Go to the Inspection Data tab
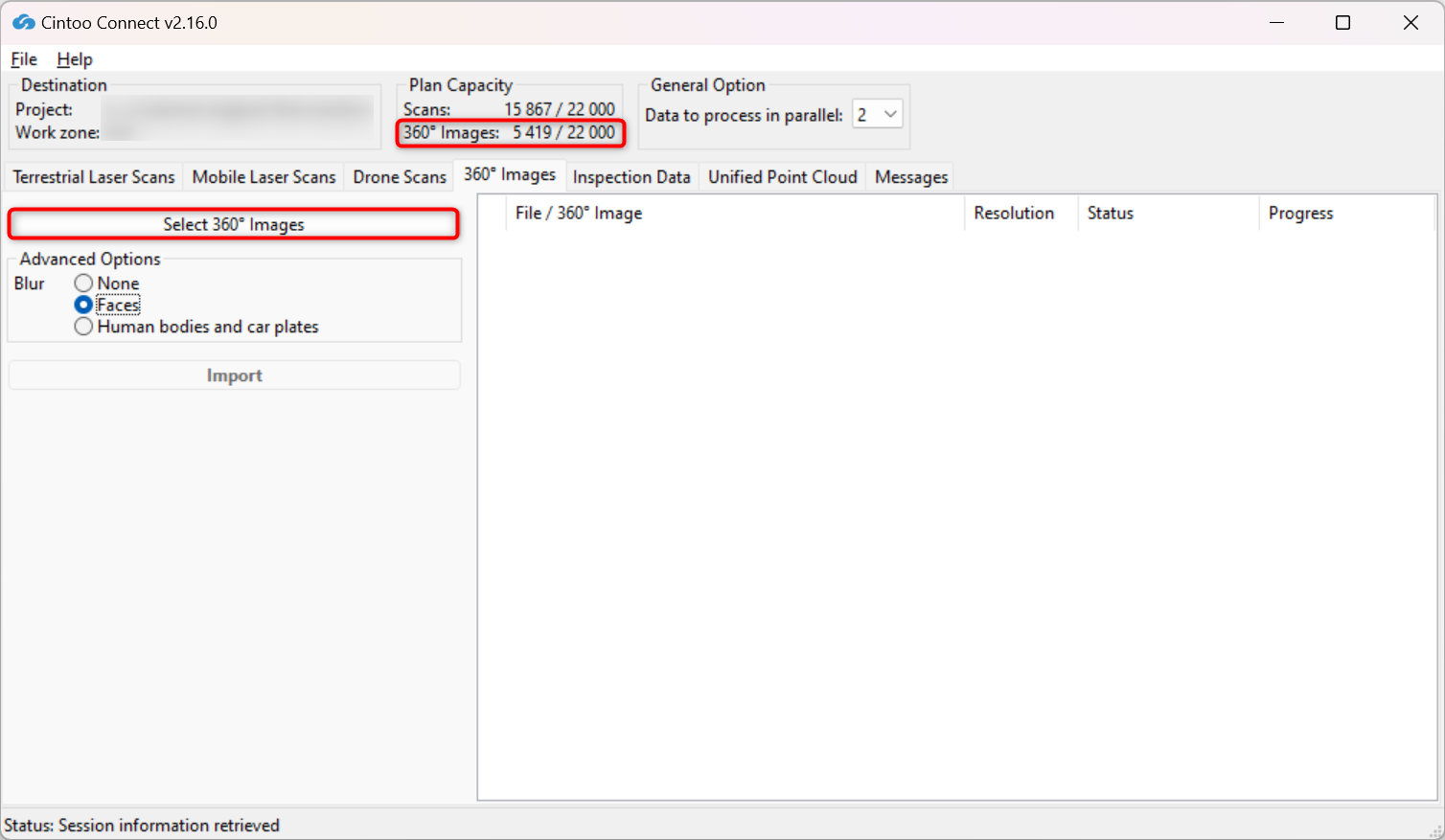 tap(631, 177)
